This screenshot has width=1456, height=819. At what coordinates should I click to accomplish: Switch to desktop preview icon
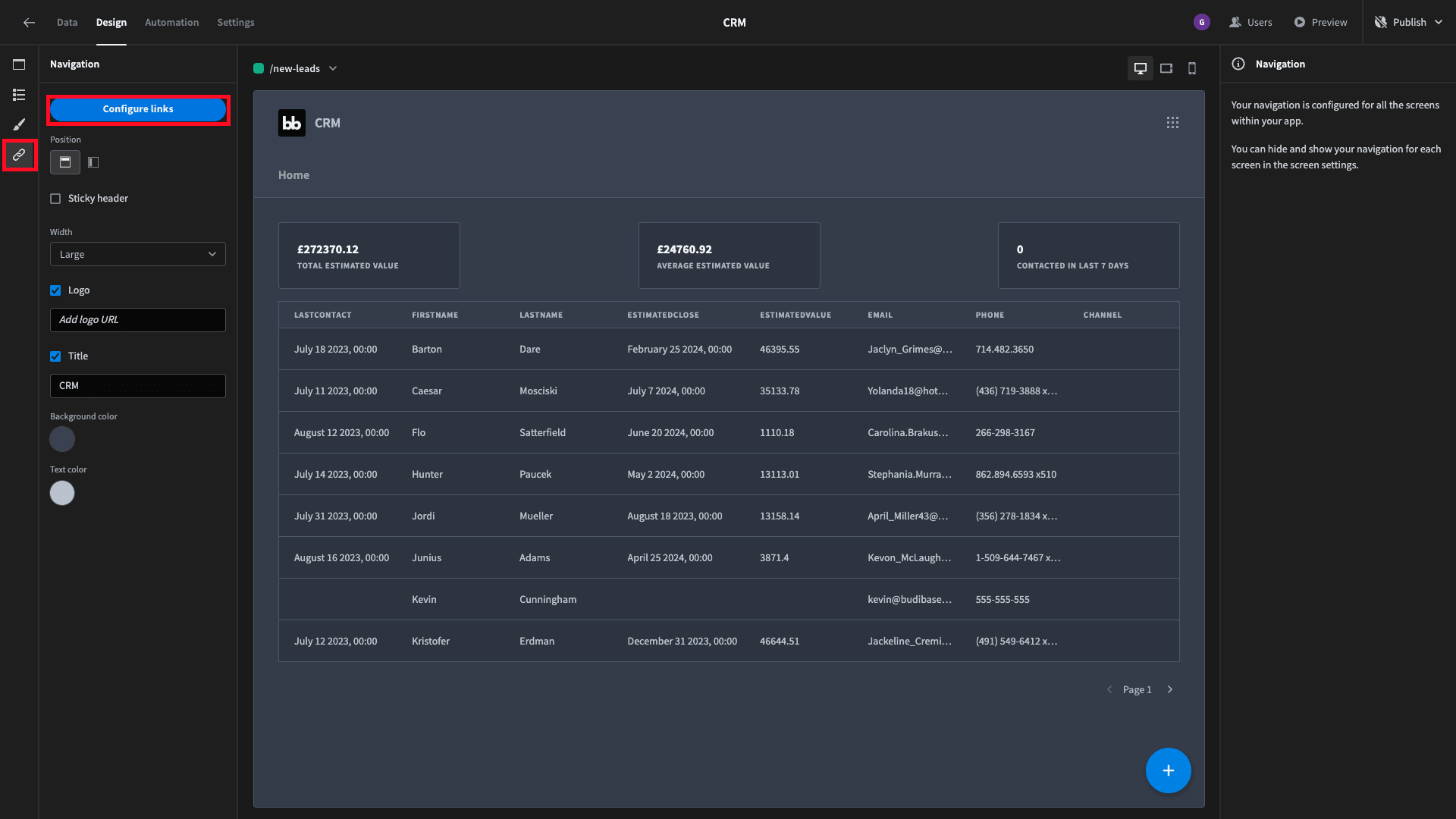pos(1140,68)
